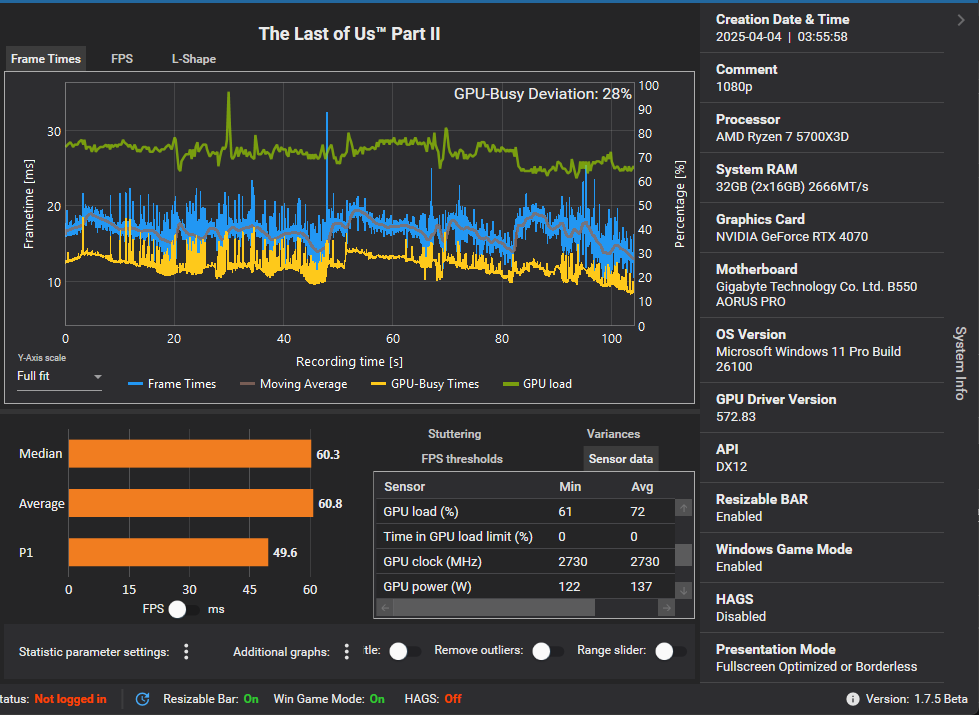Click the refresh icon in status bar
This screenshot has width=979, height=715.
[x=142, y=699]
